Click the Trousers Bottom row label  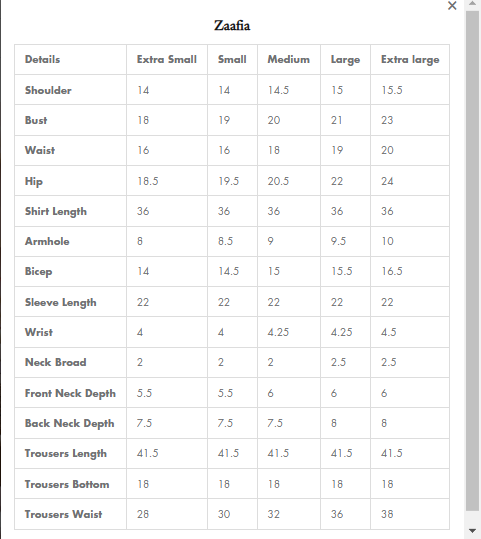pyautogui.click(x=67, y=484)
